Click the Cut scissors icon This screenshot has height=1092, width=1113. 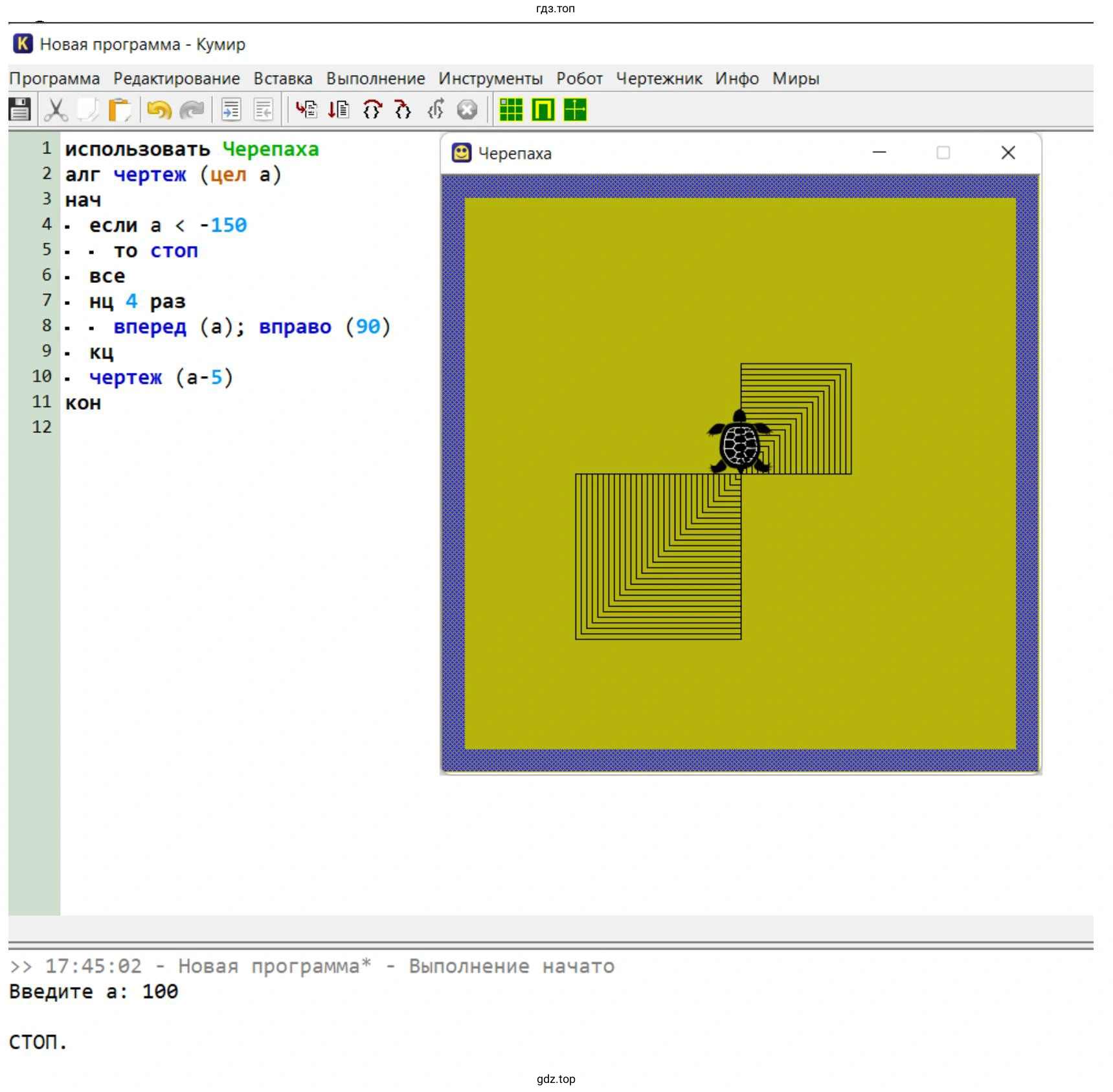[56, 109]
